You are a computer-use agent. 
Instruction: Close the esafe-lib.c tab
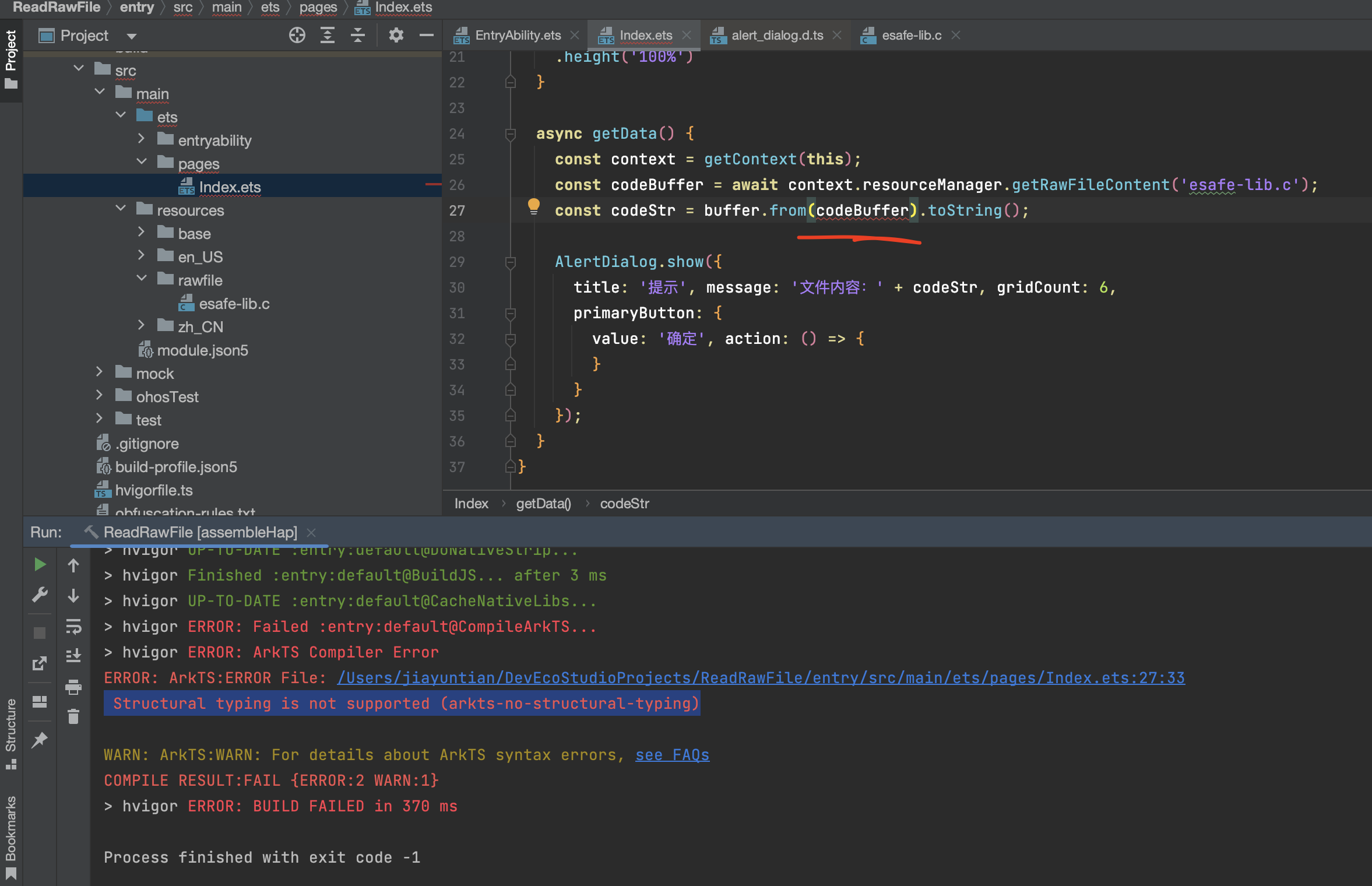[x=956, y=35]
